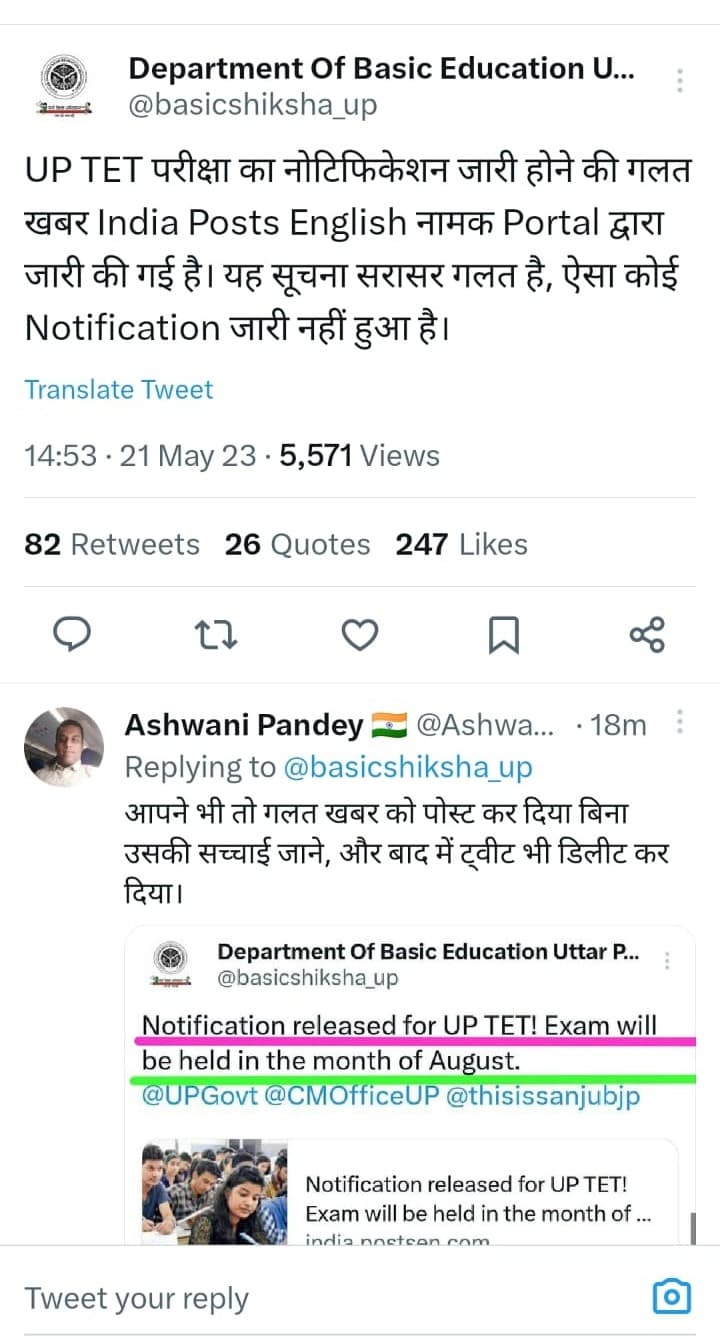Screen dimensions: 720x1339
Task: Like the tweet with the heart icon
Action: (x=360, y=634)
